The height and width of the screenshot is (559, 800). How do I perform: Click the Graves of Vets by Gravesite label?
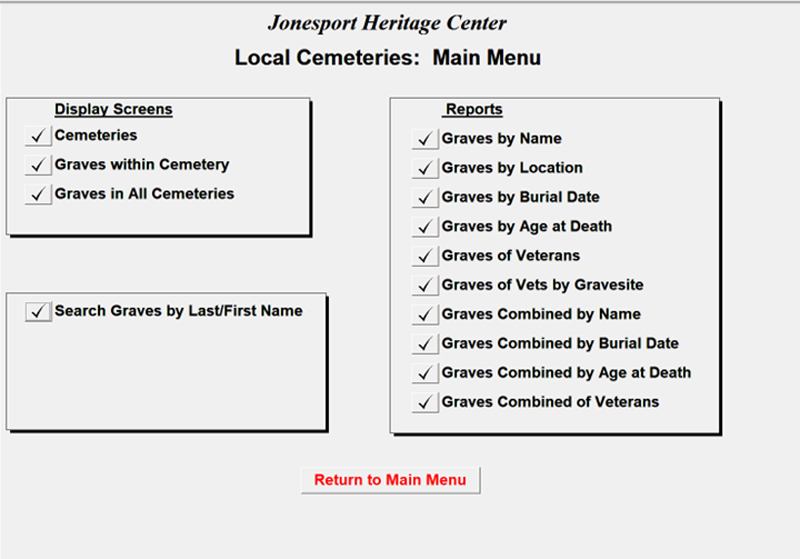point(542,285)
